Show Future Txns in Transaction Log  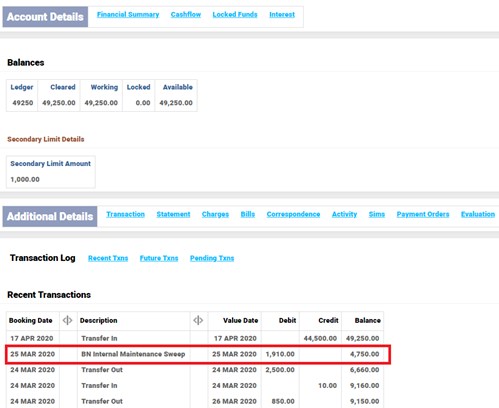point(159,258)
